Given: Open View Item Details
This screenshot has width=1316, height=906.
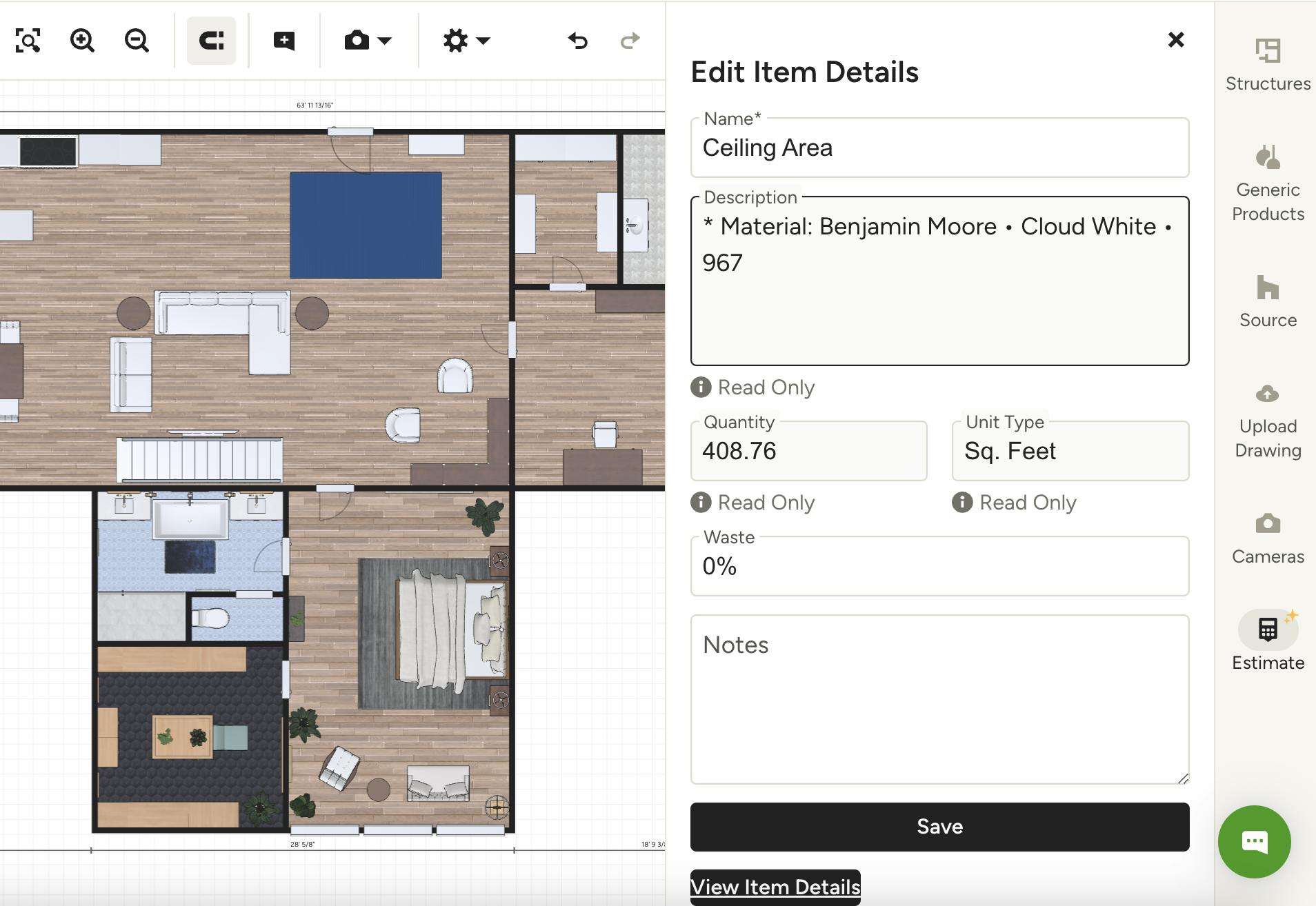Looking at the screenshot, I should [775, 887].
